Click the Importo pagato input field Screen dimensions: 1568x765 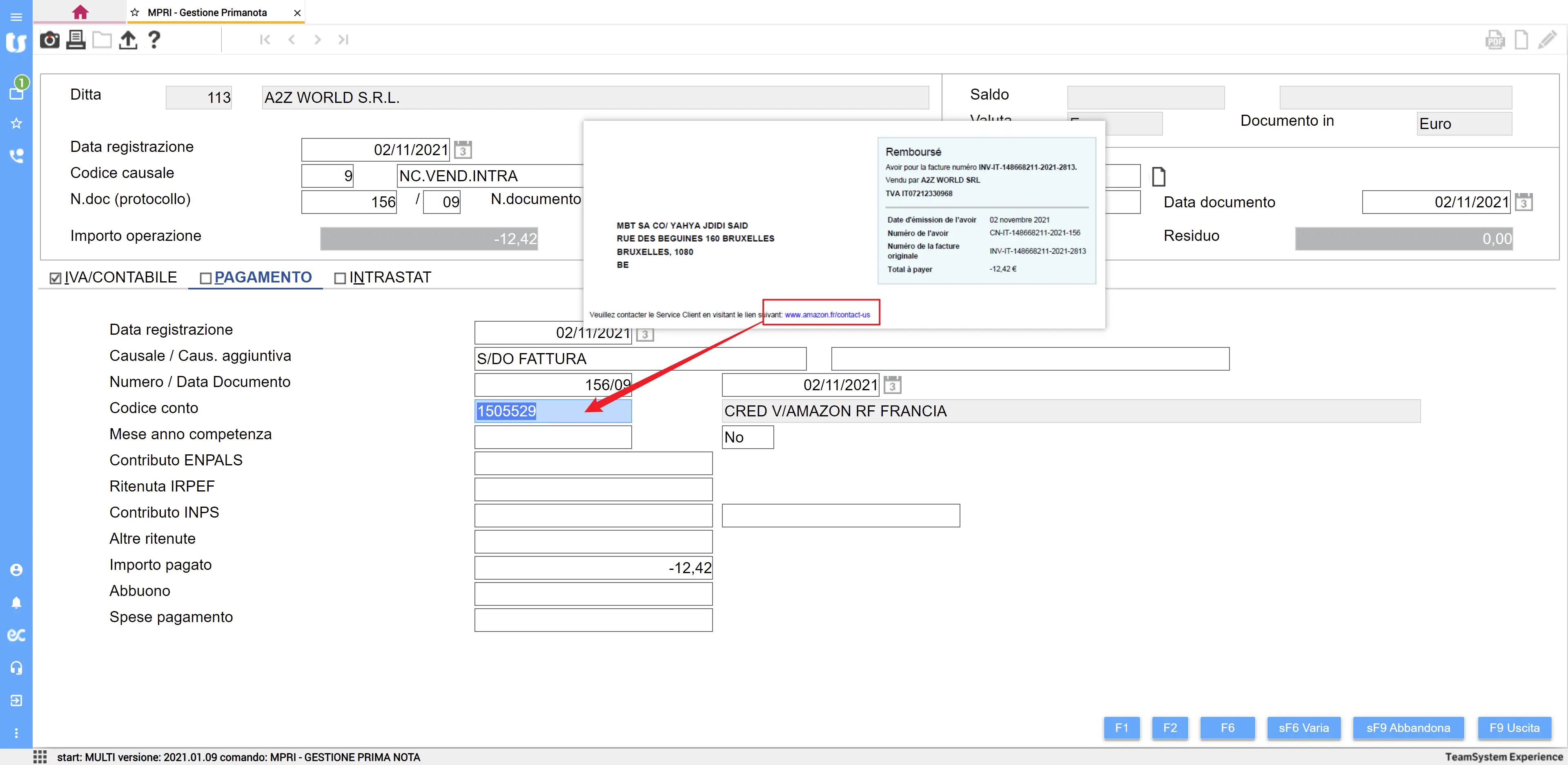click(x=593, y=568)
